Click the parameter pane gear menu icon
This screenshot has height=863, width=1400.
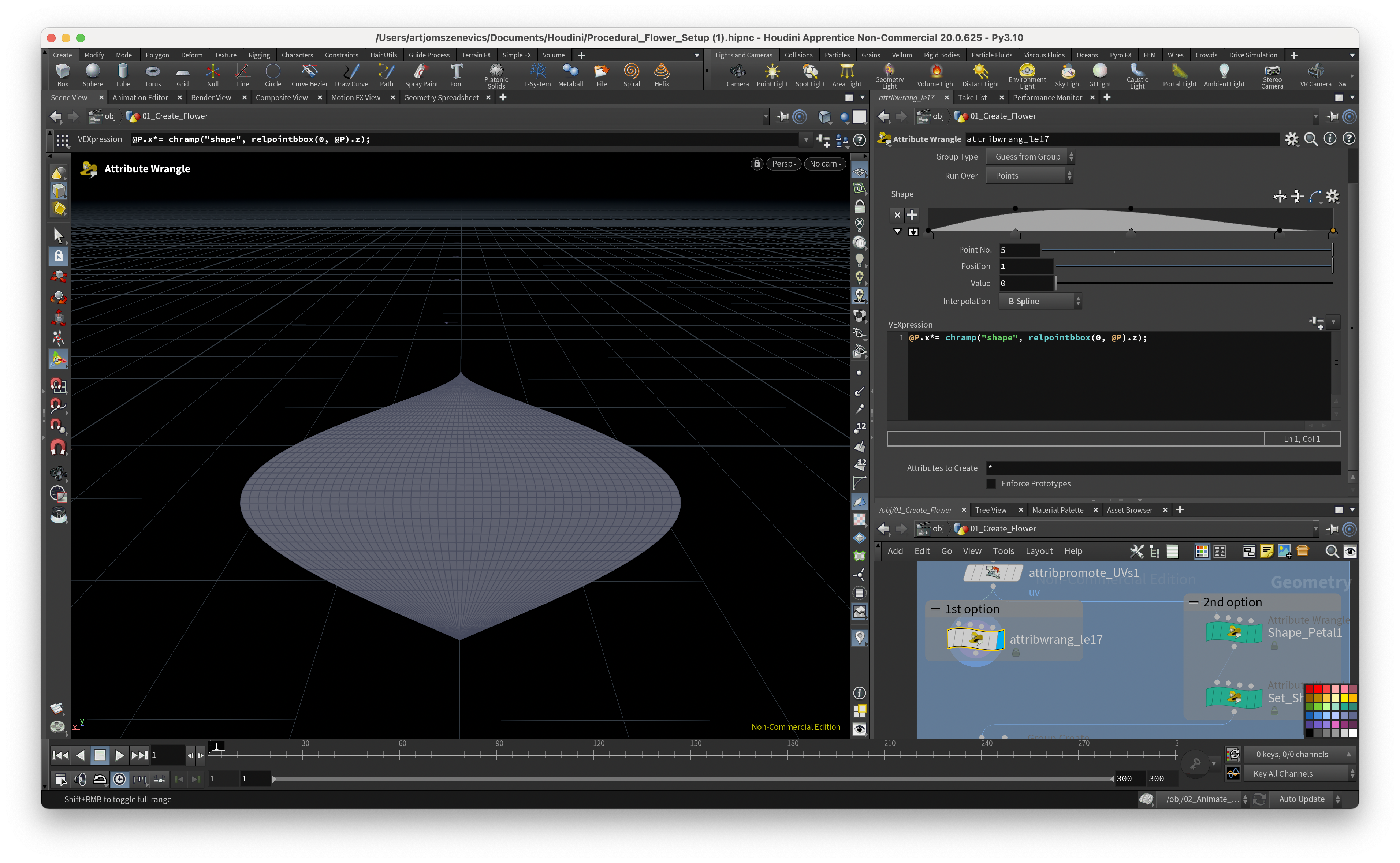pos(1291,139)
